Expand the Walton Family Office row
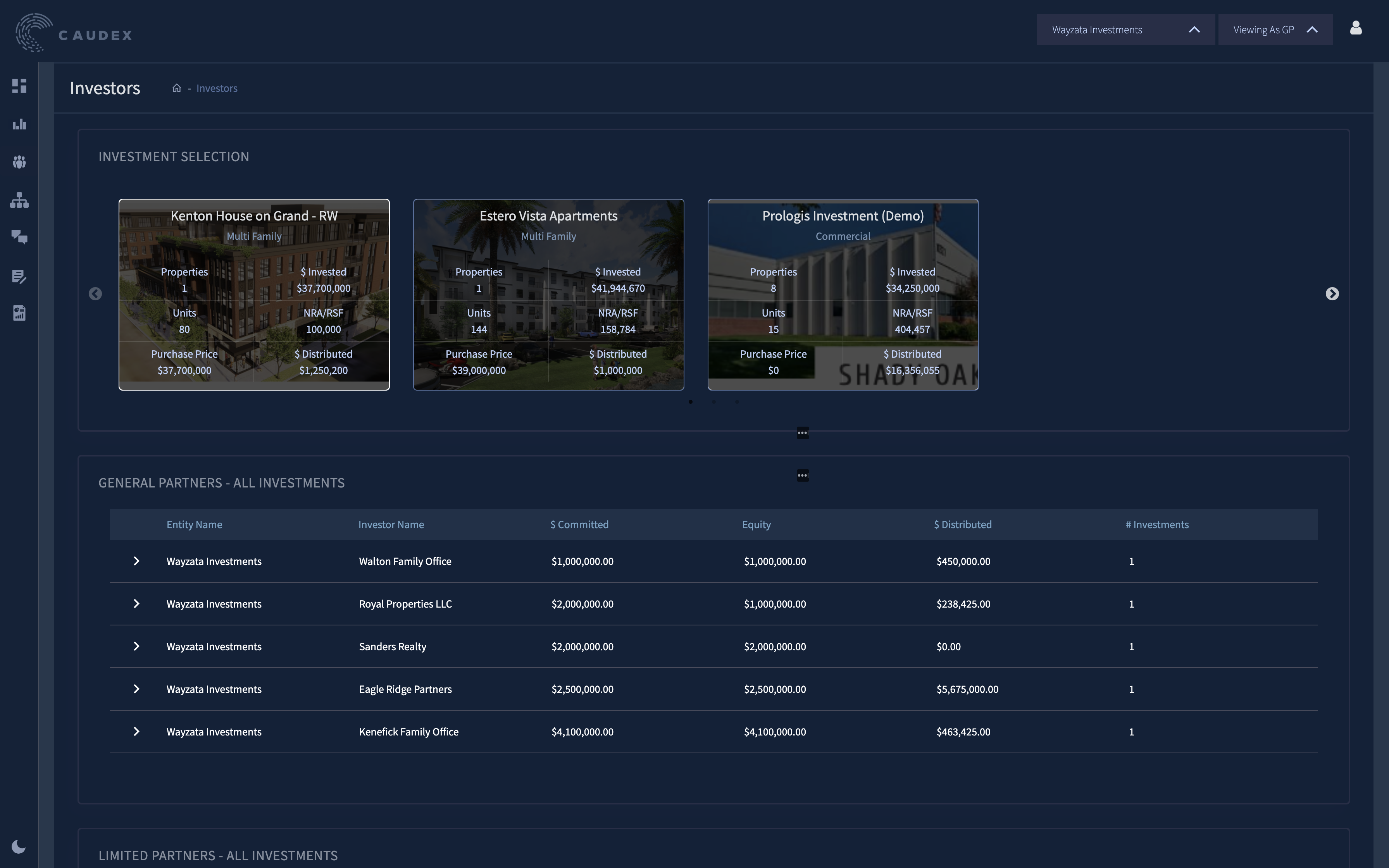Image resolution: width=1389 pixels, height=868 pixels. click(136, 561)
